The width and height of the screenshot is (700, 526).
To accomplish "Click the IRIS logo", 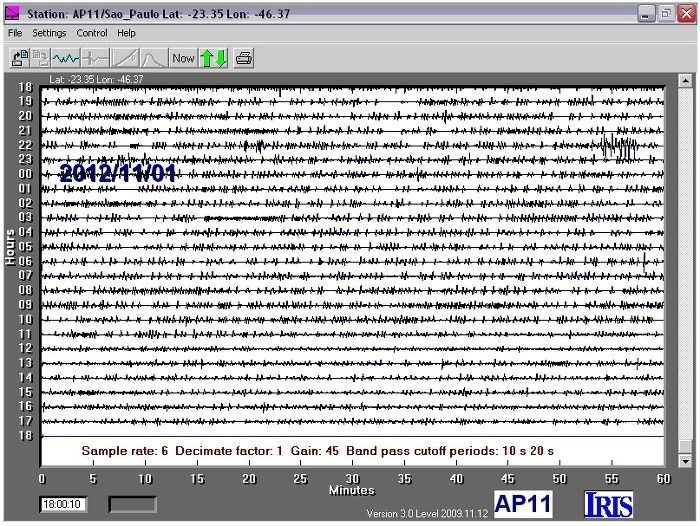I will 608,505.
